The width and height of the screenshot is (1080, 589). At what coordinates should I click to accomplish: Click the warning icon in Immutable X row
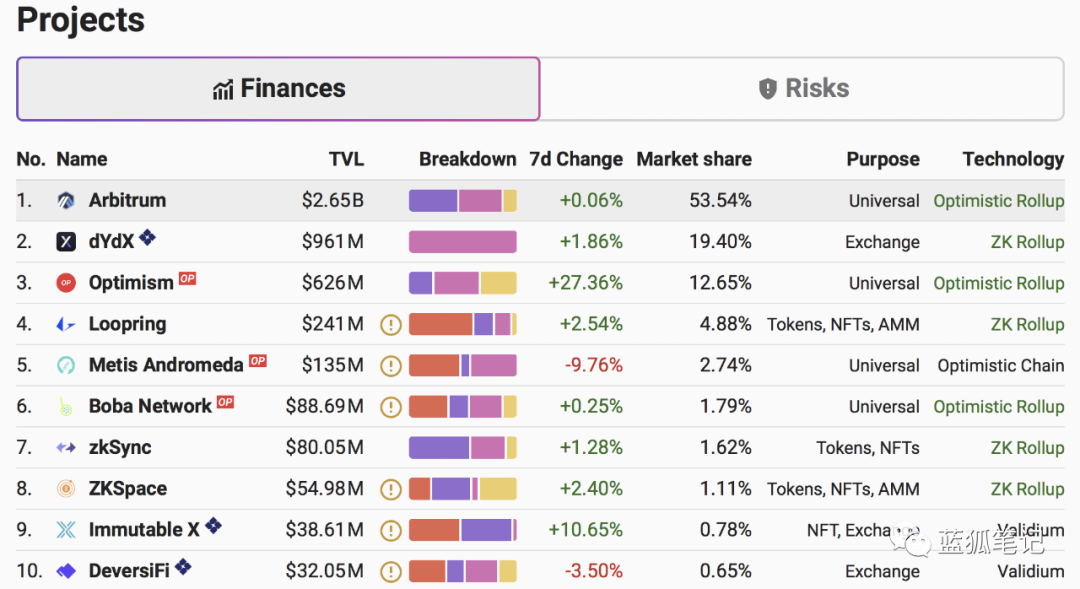tap(391, 530)
